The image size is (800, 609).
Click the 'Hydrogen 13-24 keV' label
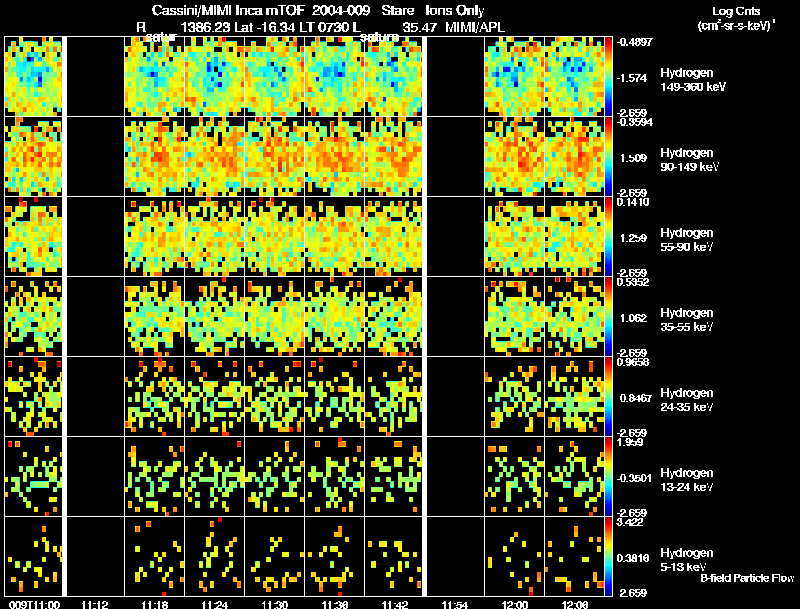pyautogui.click(x=687, y=480)
